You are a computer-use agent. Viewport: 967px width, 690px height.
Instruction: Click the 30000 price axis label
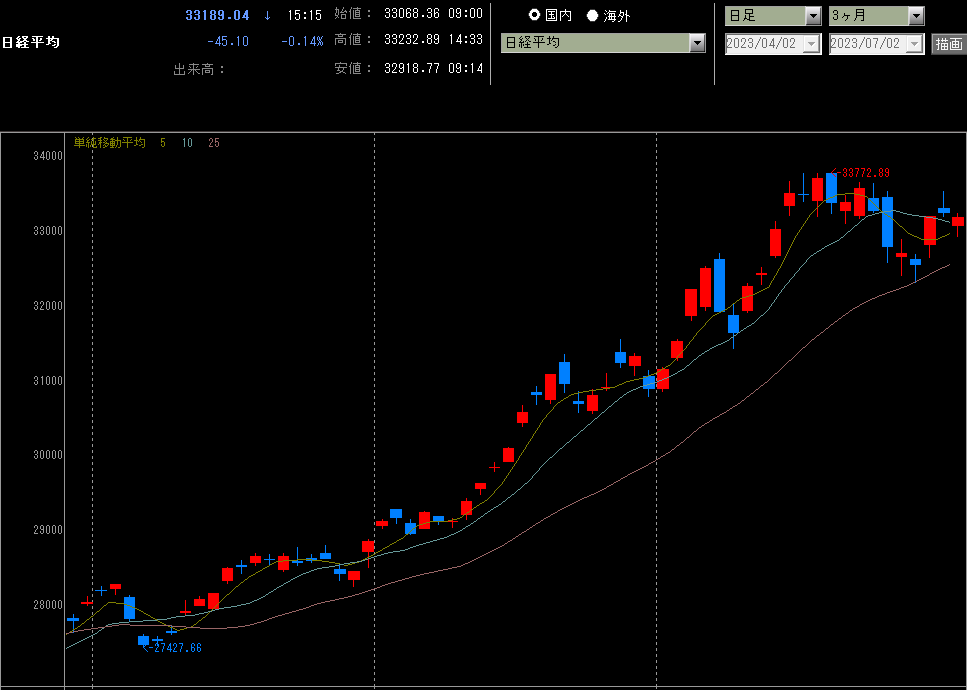48,455
